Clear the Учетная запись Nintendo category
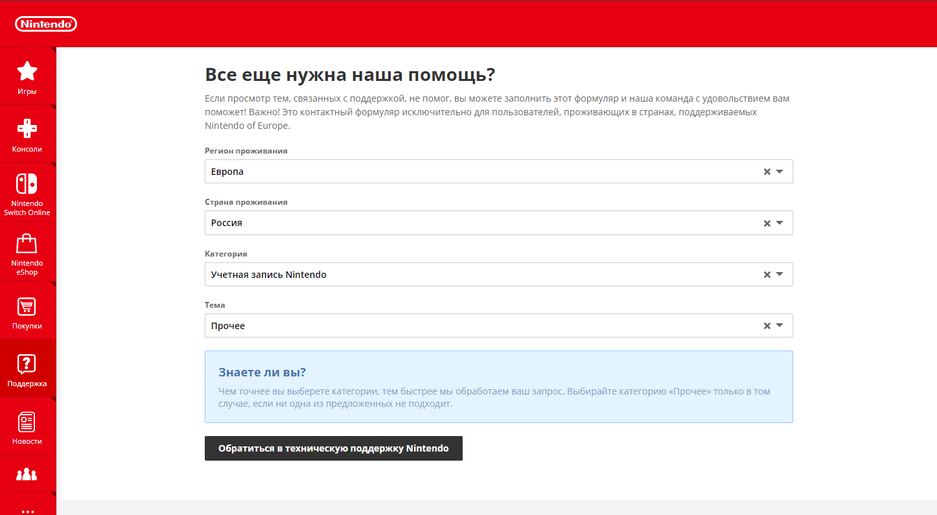 [767, 275]
